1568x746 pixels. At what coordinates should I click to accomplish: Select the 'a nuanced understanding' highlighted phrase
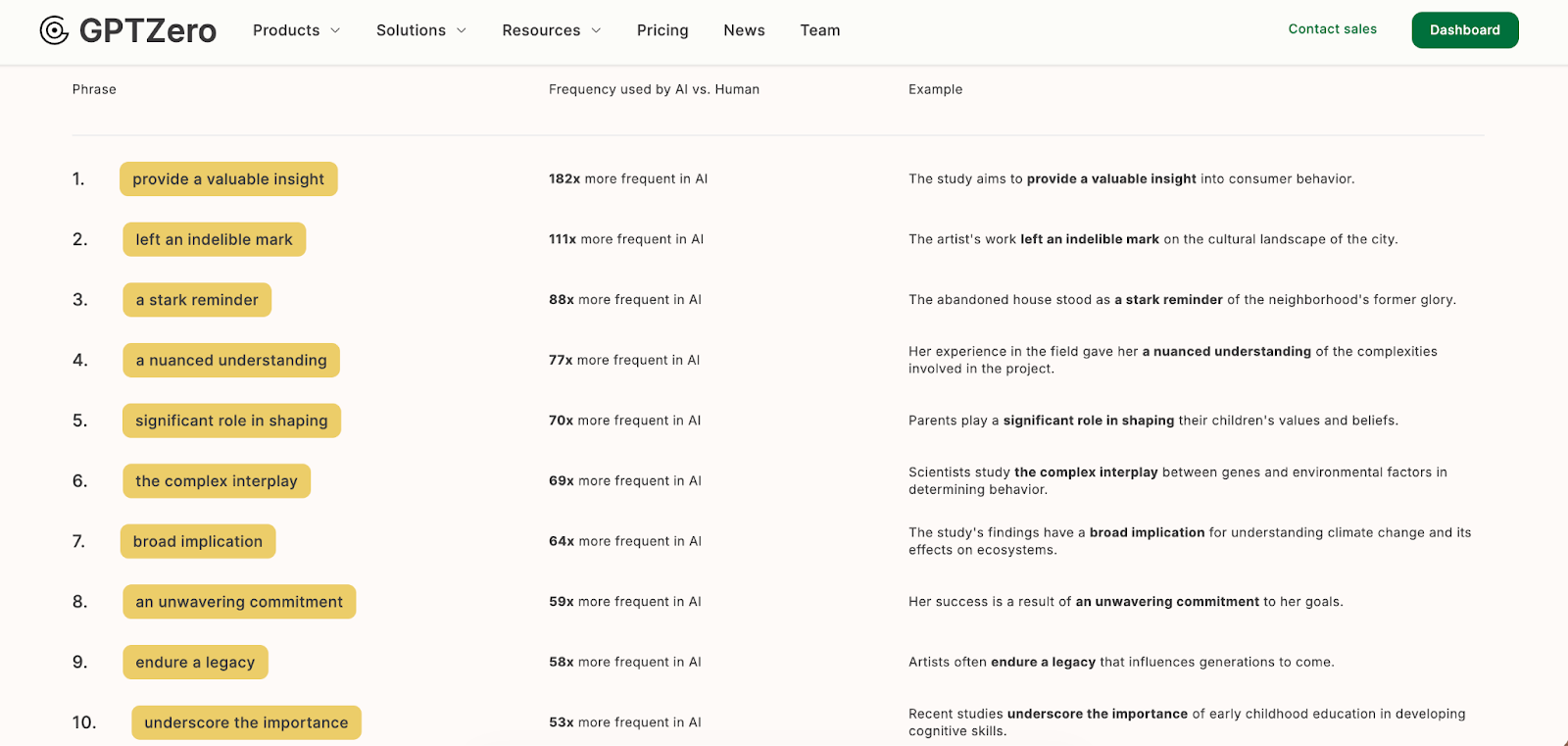pyautogui.click(x=231, y=361)
